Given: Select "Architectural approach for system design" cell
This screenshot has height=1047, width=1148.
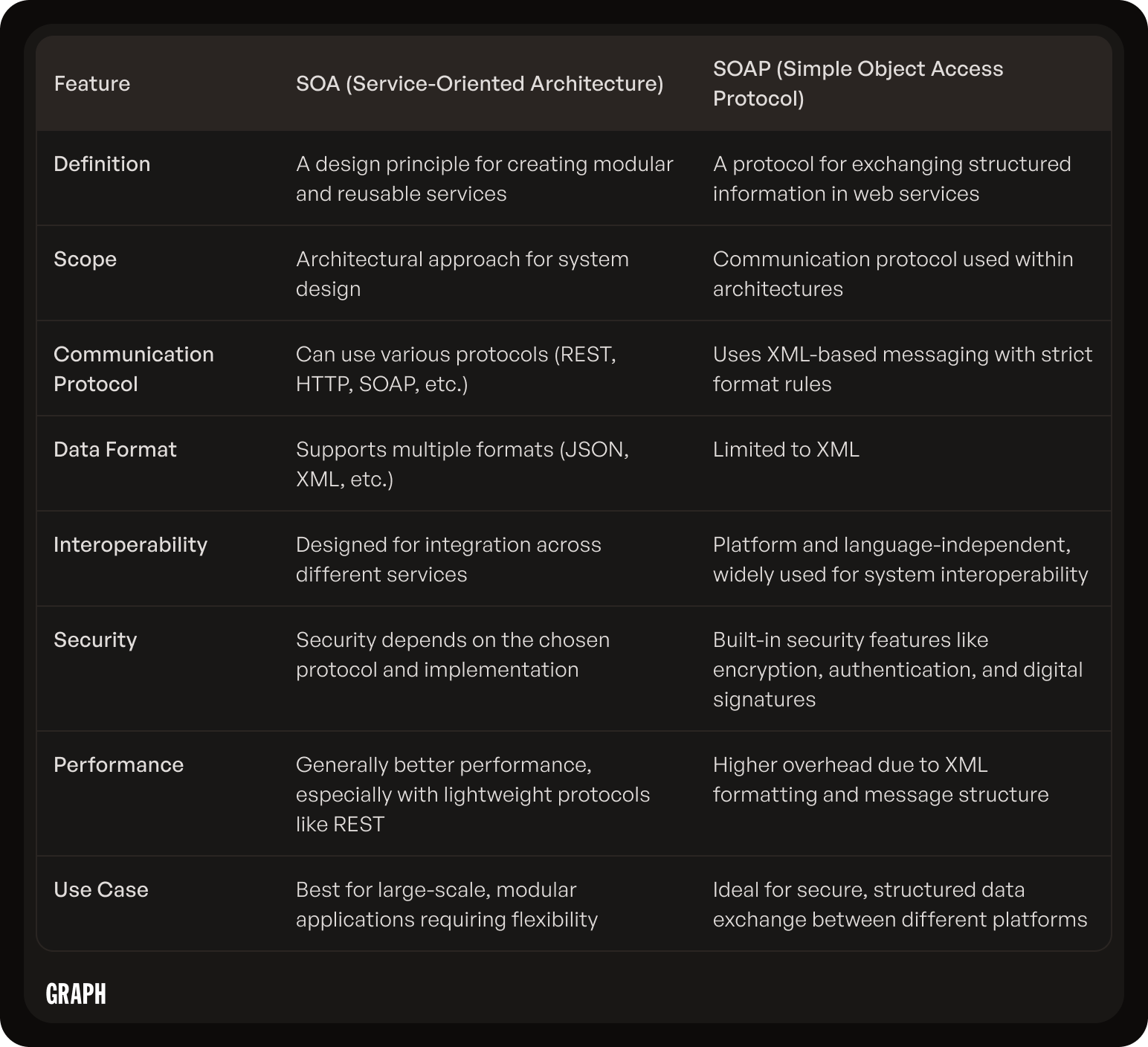Looking at the screenshot, I should click(x=462, y=274).
